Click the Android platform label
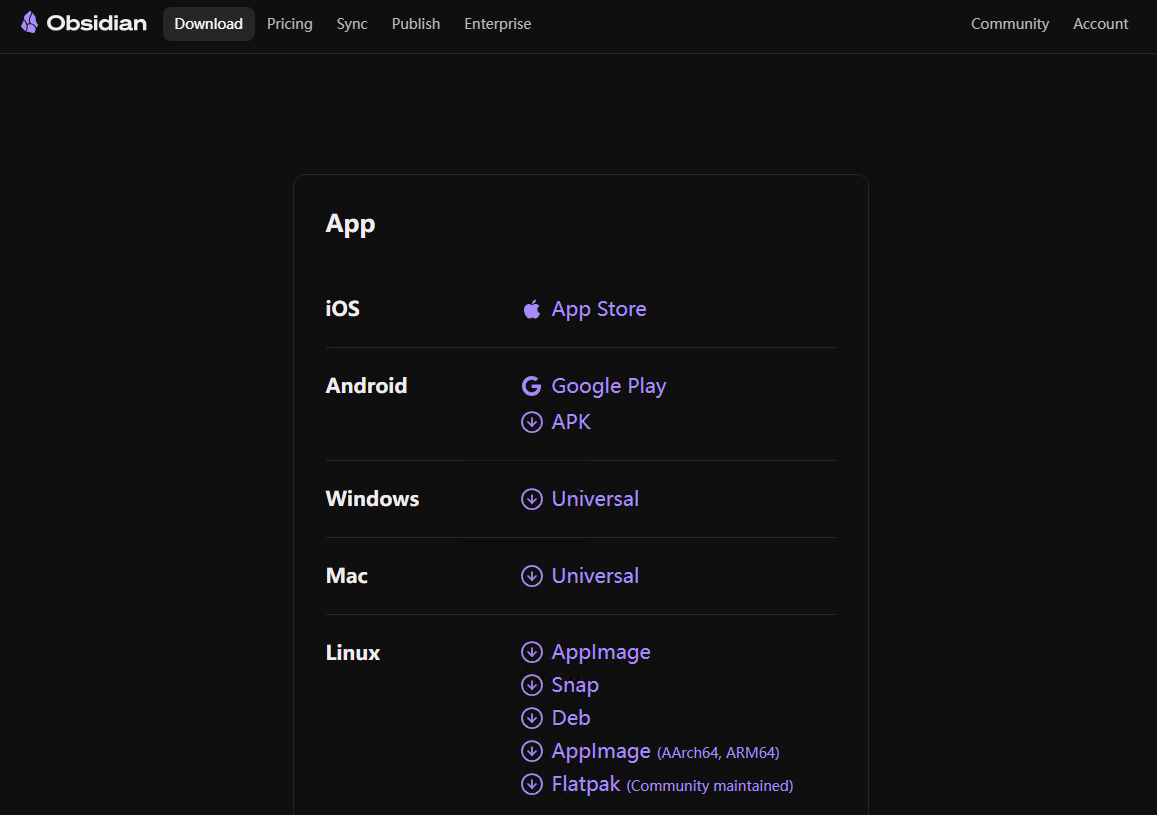Screen dimensions: 1157x815 [x=367, y=386]
